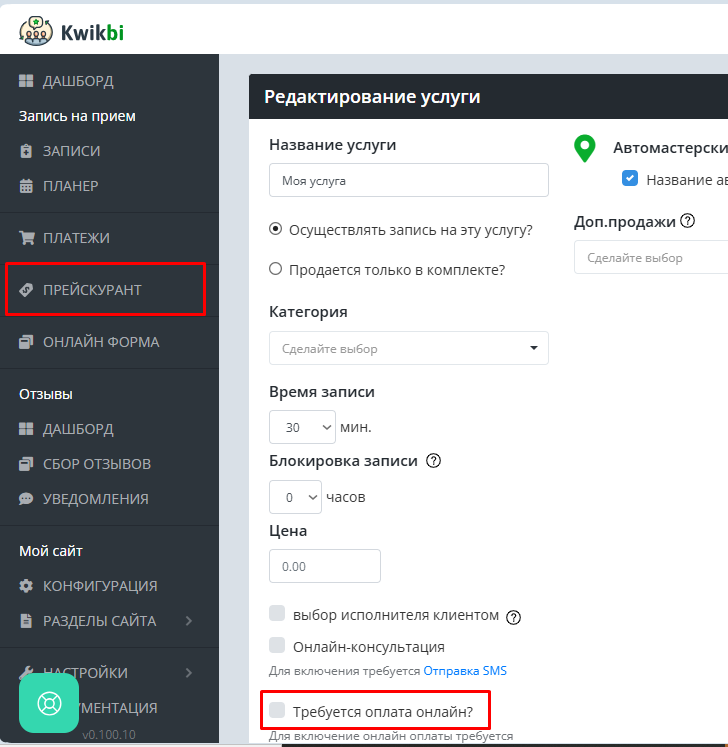This screenshot has width=728, height=747.
Task: Follow the Отправка SMS link
Action: point(465,670)
